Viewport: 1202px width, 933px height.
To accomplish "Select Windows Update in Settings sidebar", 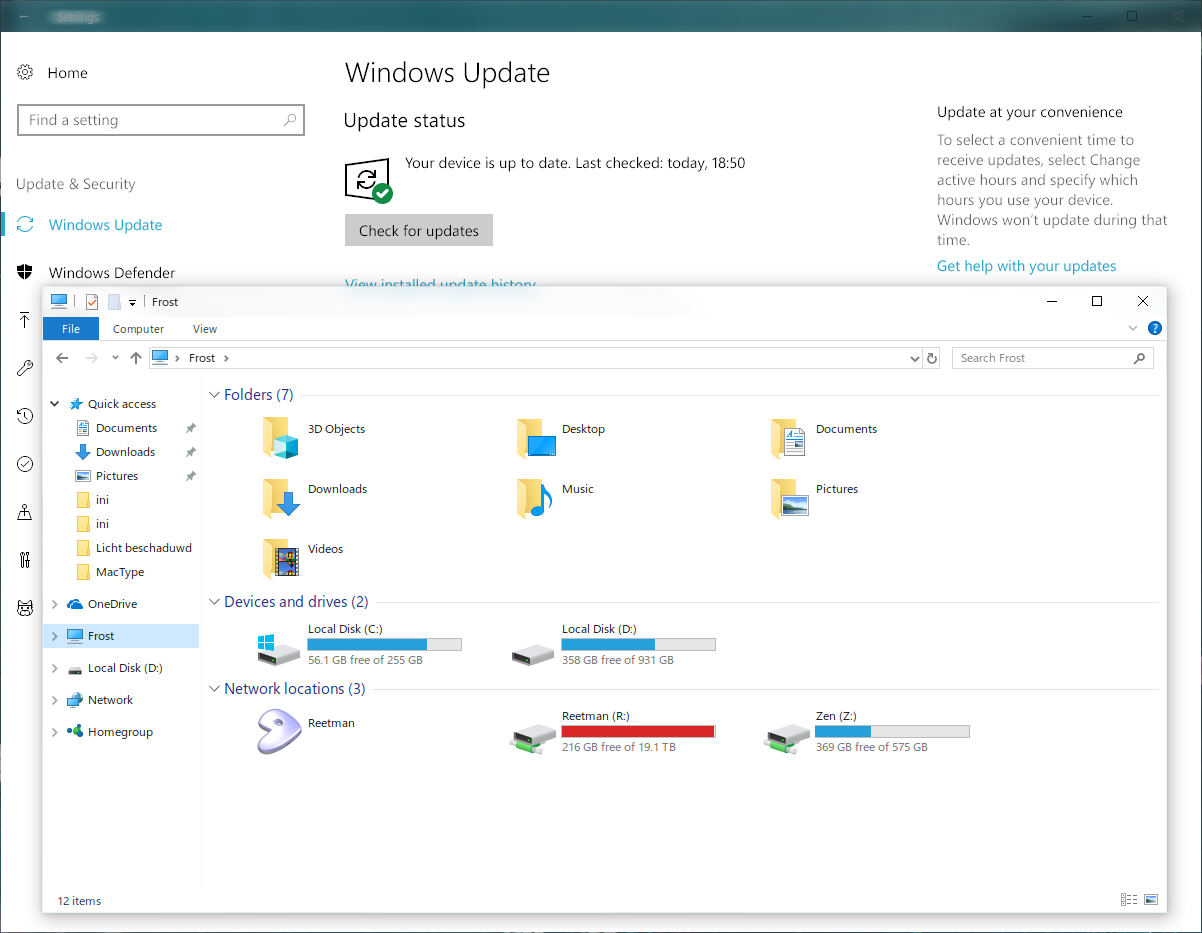I will (x=105, y=225).
